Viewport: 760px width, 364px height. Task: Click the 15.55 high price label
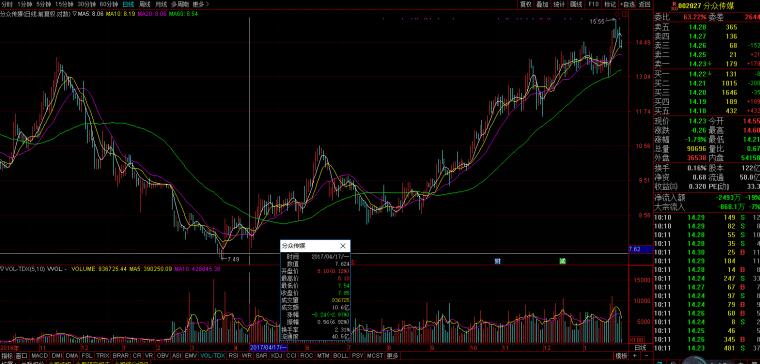(598, 21)
